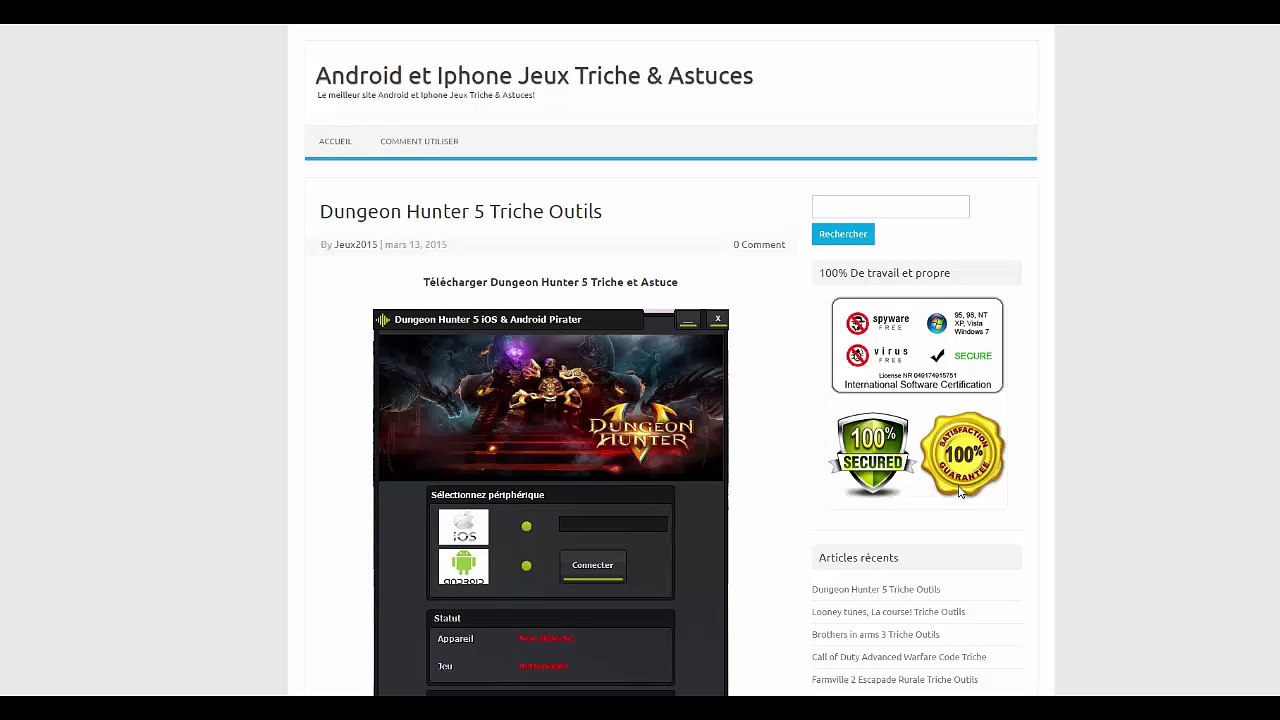Click the Sélectionnez périphérique label
Screen dimensions: 1280x720
coord(487,495)
